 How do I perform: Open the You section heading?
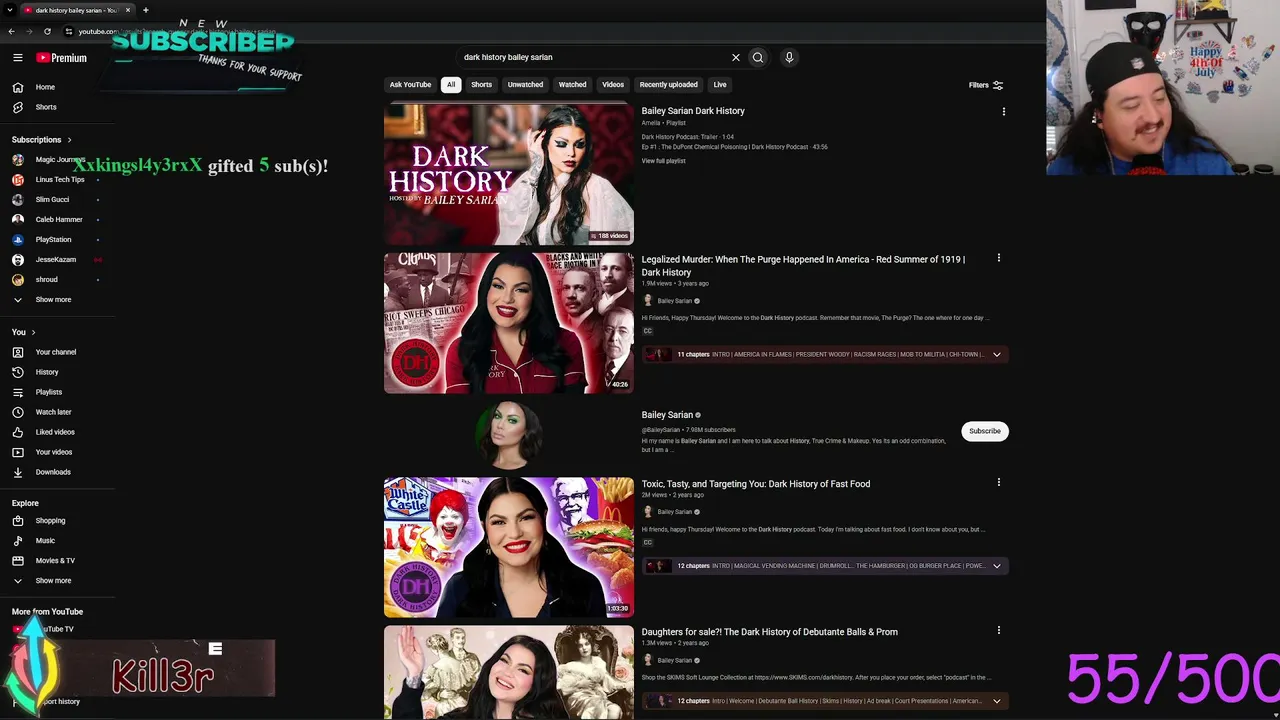(x=23, y=332)
